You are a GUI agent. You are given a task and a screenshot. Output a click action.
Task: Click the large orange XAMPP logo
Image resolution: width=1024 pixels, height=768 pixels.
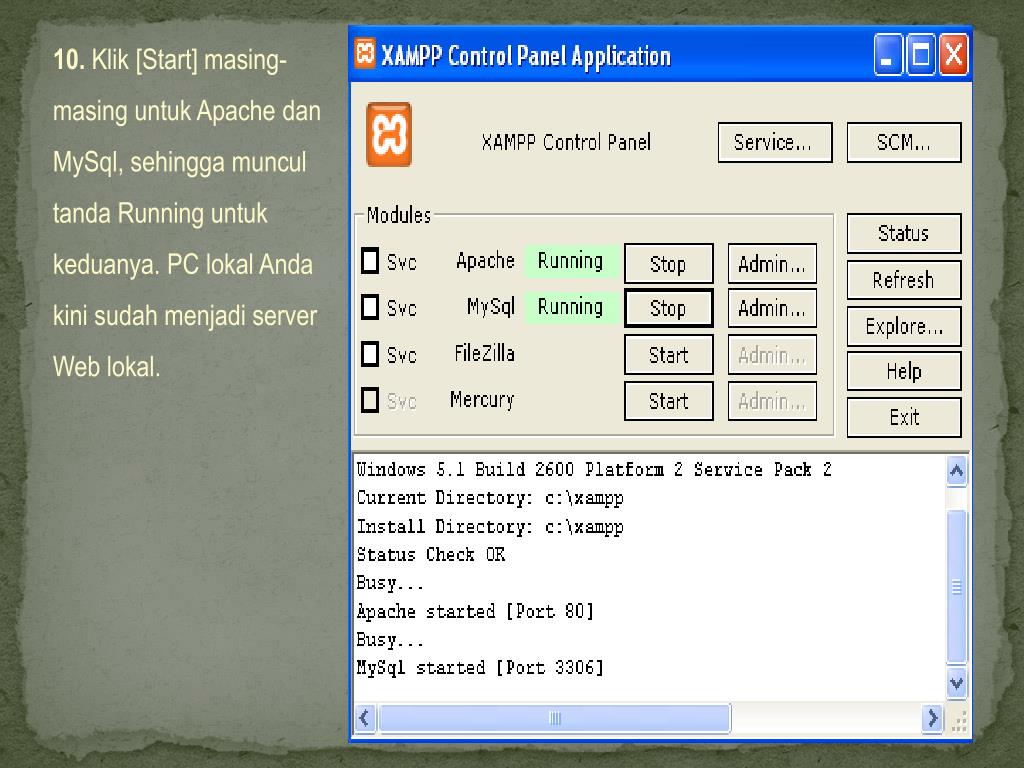pos(389,135)
